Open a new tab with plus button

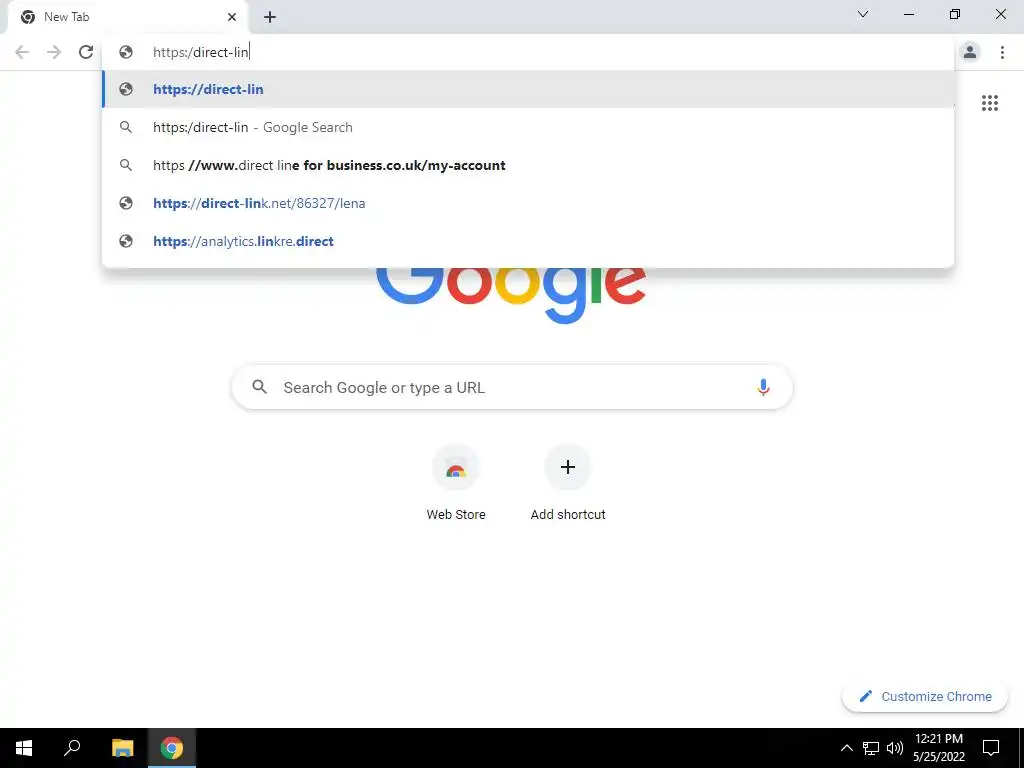tap(270, 17)
